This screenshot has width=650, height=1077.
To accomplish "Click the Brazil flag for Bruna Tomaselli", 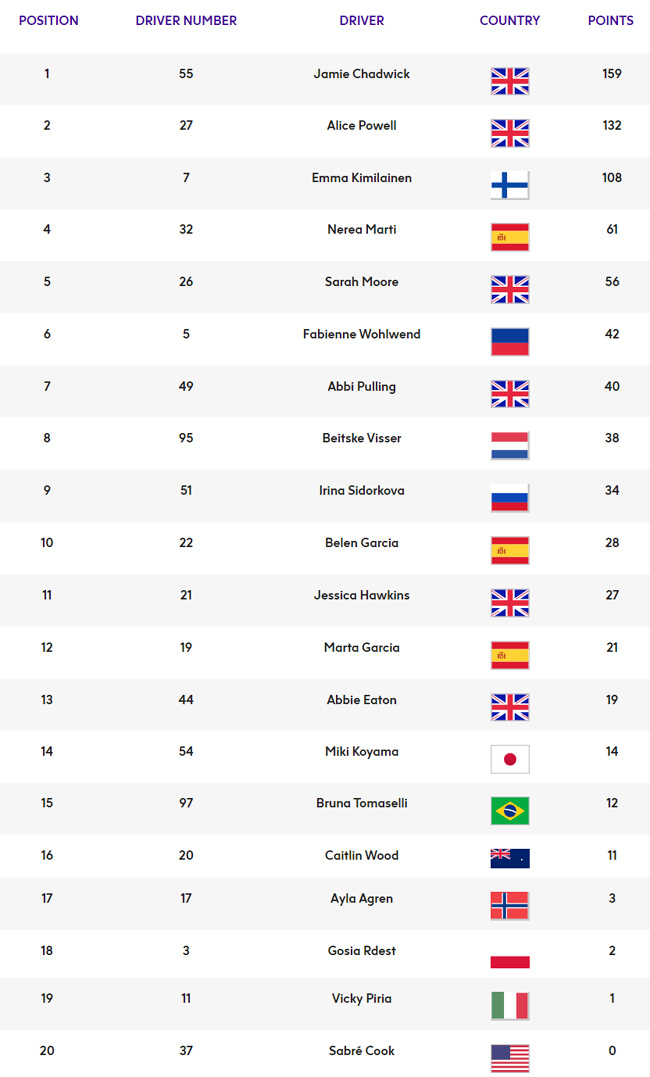I will (510, 810).
